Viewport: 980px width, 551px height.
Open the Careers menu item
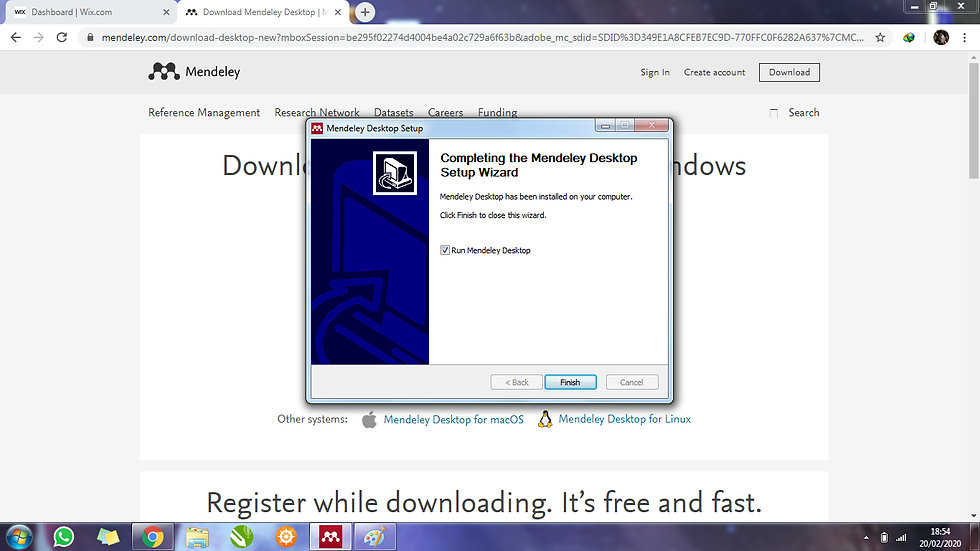click(x=446, y=112)
